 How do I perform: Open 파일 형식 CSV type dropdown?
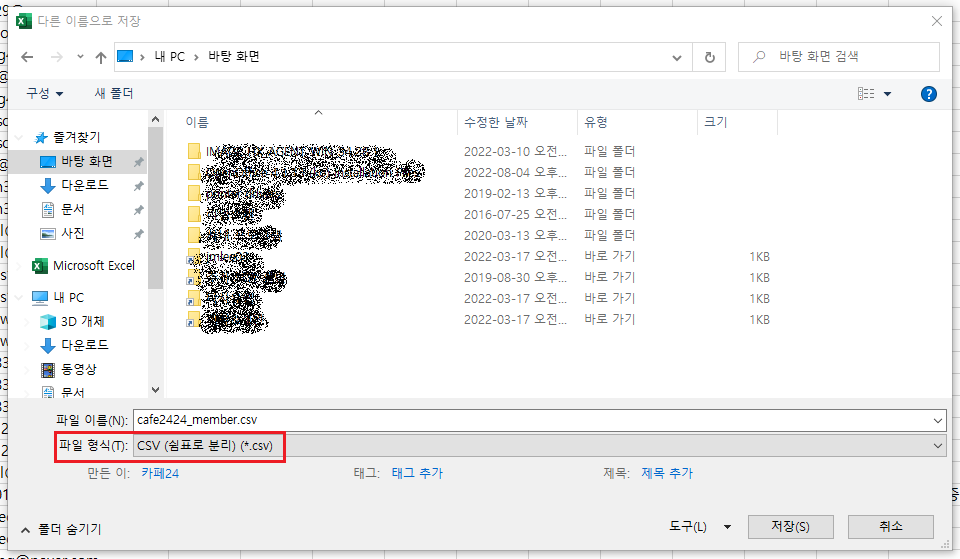(x=539, y=446)
